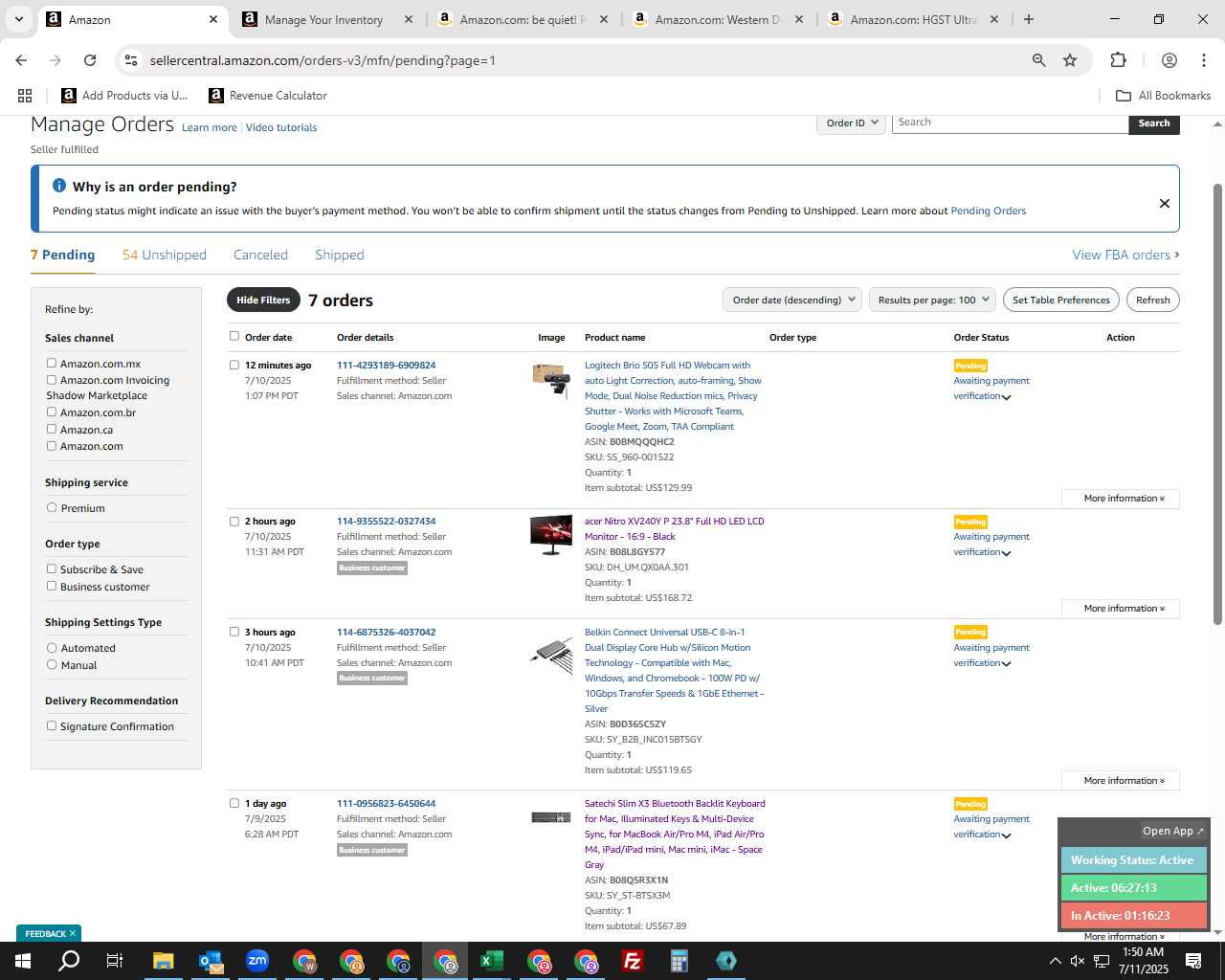Switch to Amazon.com be quiet! browser tab
This screenshot has height=980, width=1225.
pos(523,19)
